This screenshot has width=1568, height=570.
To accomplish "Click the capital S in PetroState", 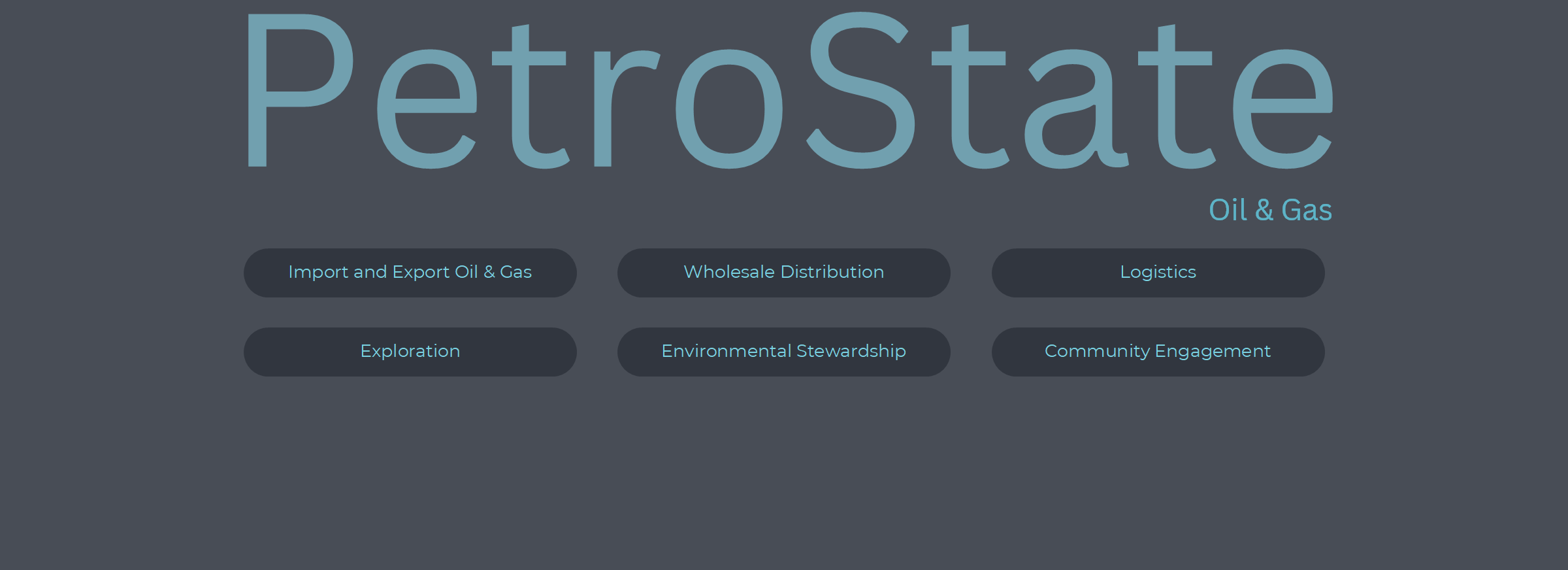I will 861,92.
